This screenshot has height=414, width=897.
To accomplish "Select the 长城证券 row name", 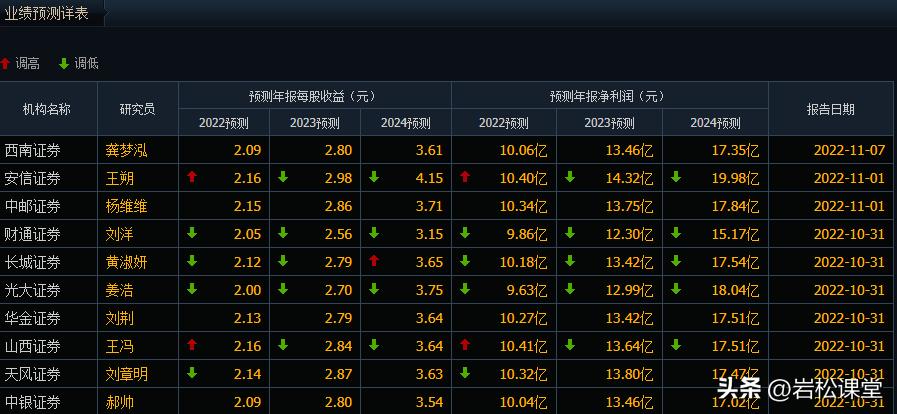I will pyautogui.click(x=33, y=262).
